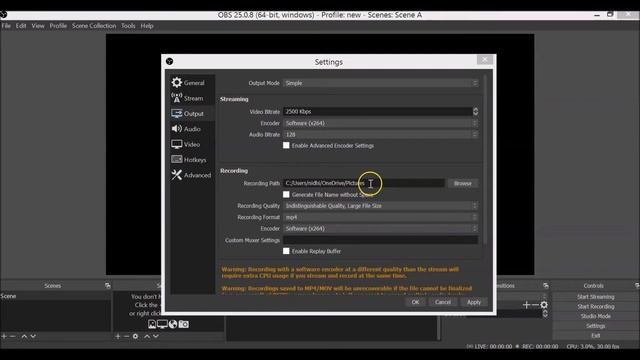Click the Recording Path text field
Screen dimensions: 640x360
(364, 183)
